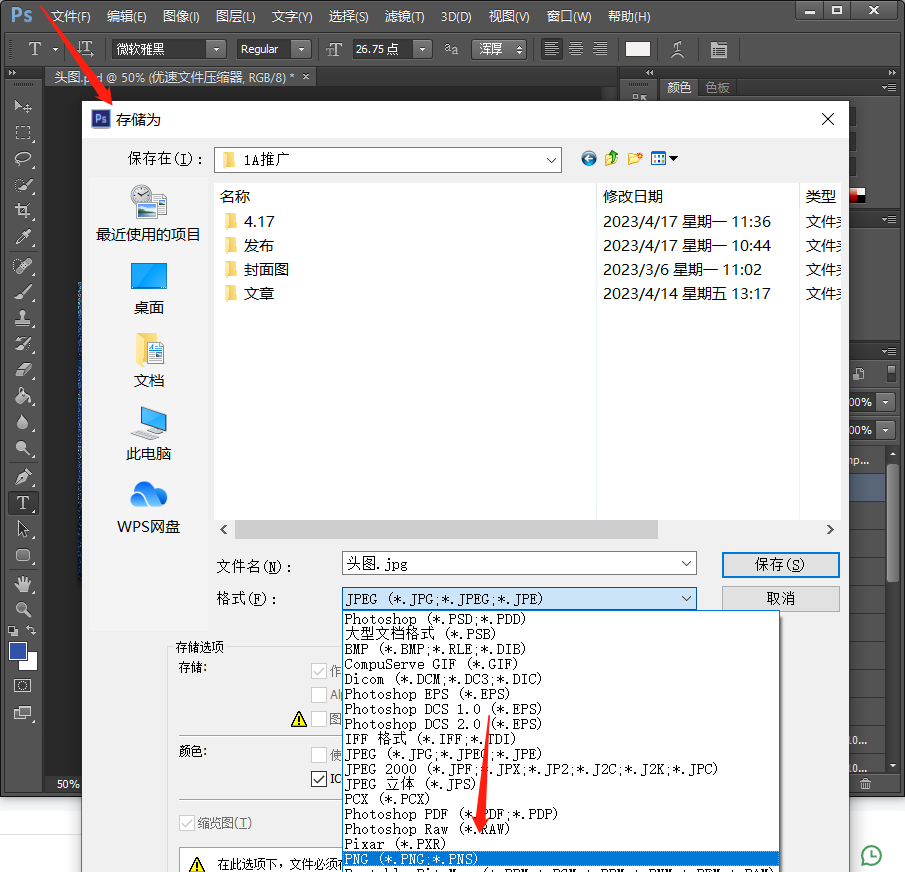Image resolution: width=905 pixels, height=872 pixels.
Task: Open the font size dropdown
Action: [x=422, y=49]
